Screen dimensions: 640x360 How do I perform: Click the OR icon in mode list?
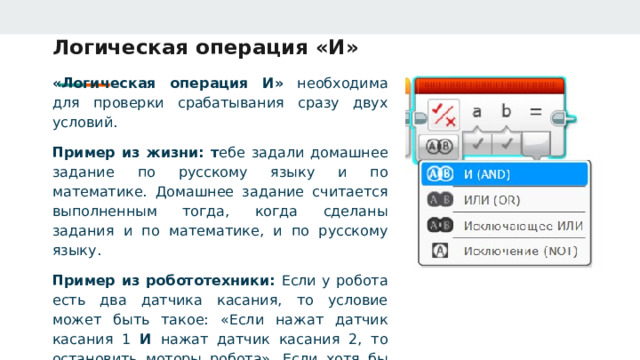440,200
